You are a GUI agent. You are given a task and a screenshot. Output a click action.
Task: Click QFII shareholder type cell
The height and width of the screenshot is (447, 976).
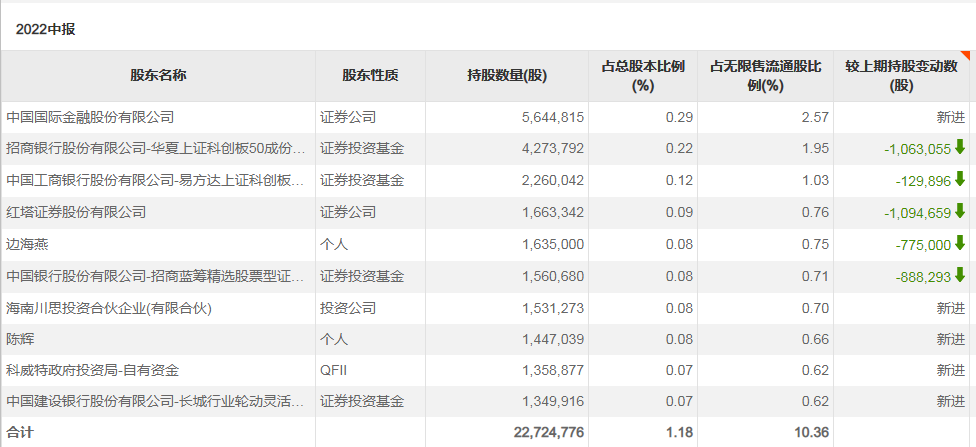click(x=333, y=371)
